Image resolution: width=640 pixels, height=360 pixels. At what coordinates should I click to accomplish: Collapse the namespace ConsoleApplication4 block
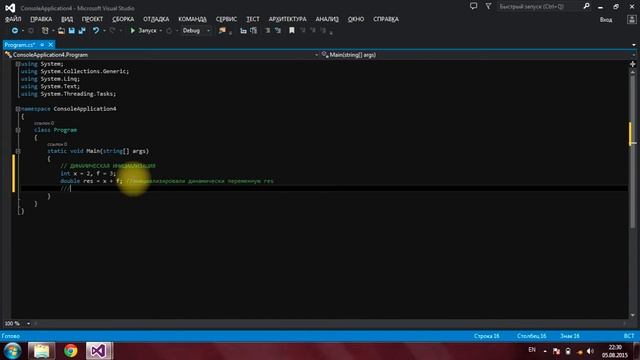pos(18,109)
